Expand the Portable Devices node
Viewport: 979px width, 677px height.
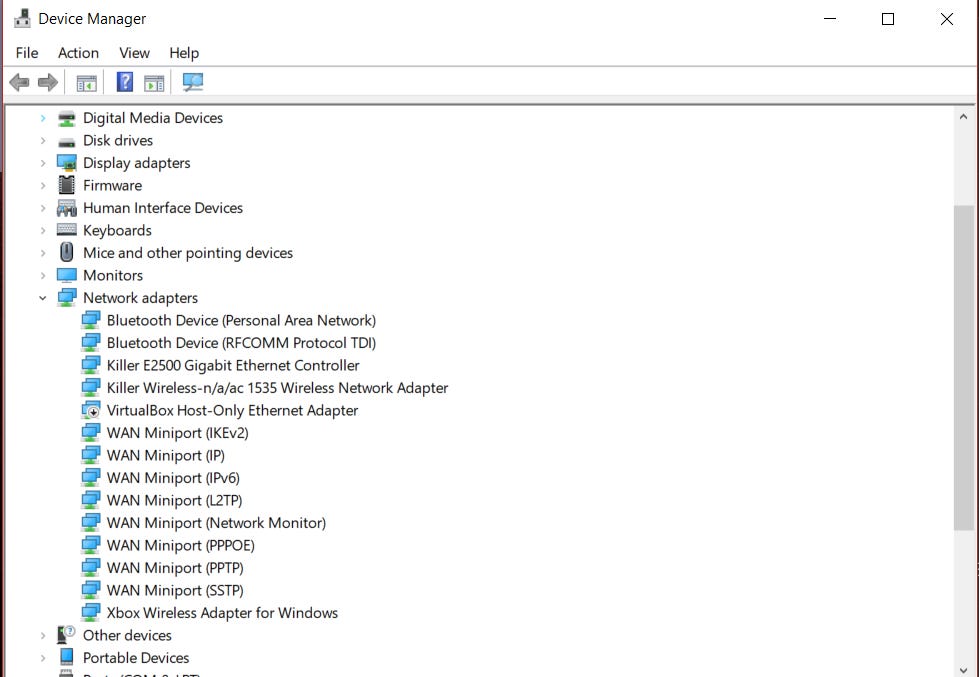[42, 658]
